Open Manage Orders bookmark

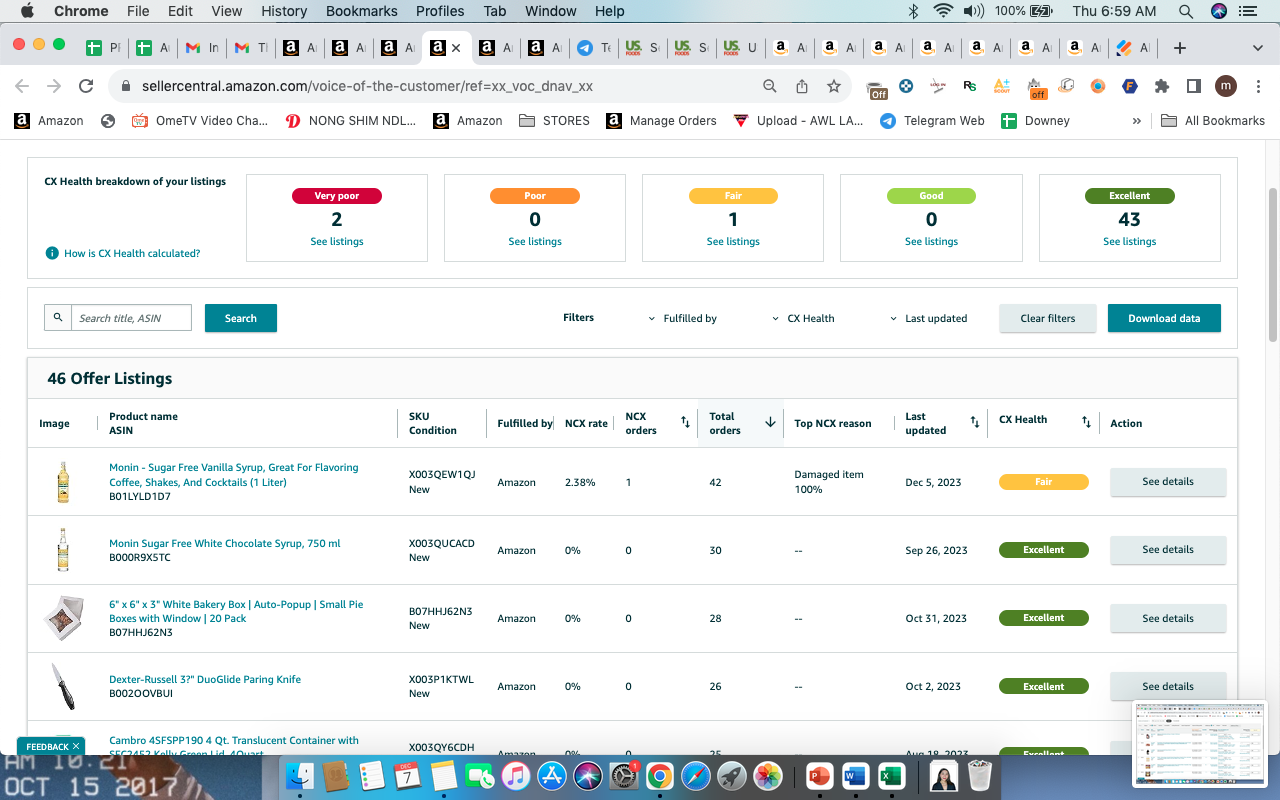[x=660, y=120]
